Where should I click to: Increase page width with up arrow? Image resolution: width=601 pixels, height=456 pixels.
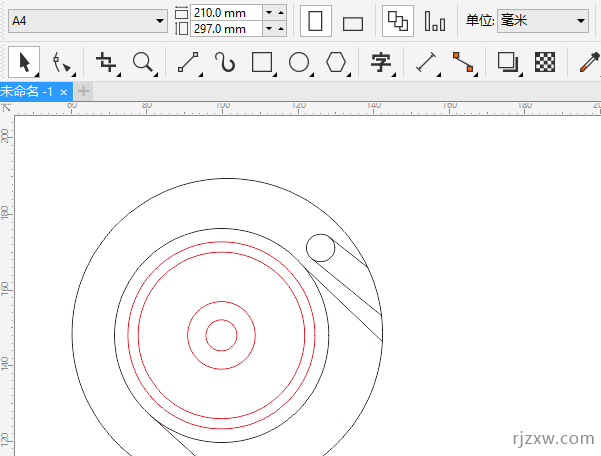[x=280, y=11]
